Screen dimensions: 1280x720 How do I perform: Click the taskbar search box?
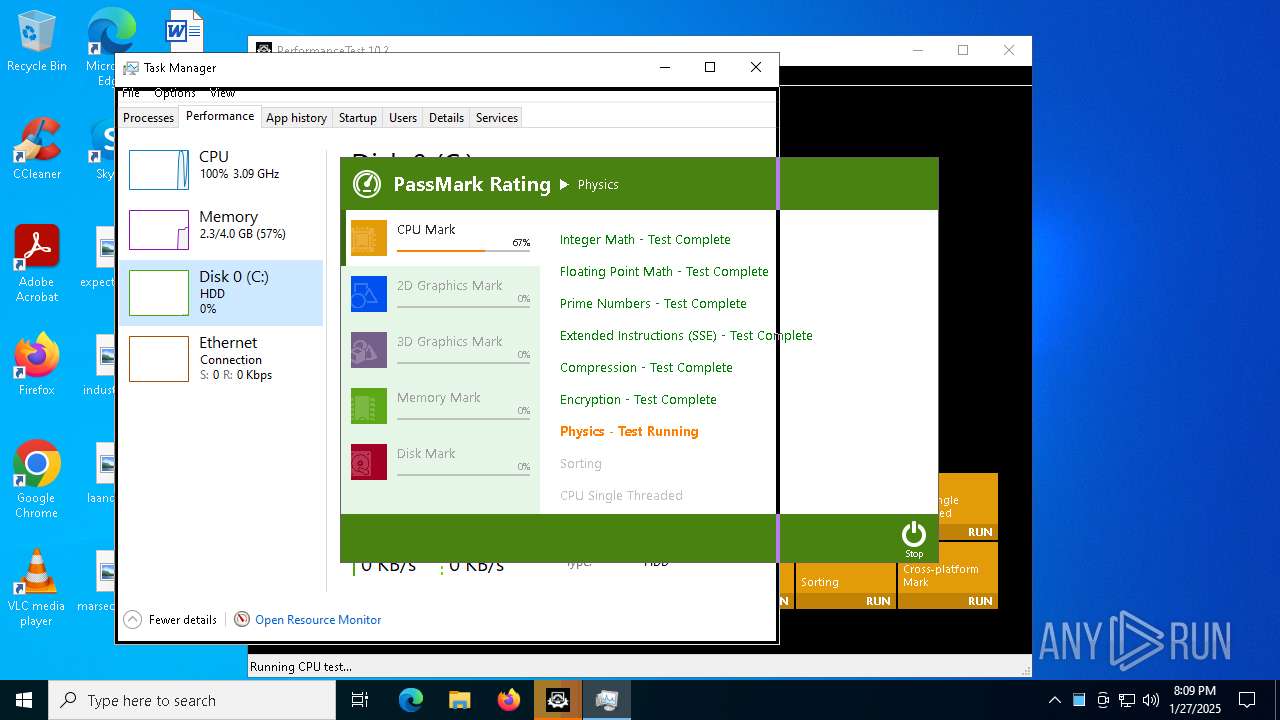tap(192, 700)
